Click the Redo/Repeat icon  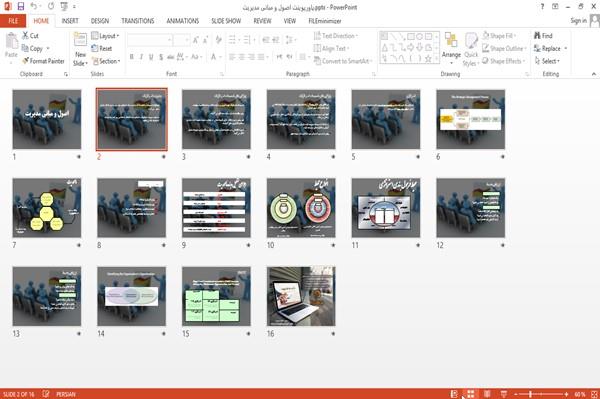point(51,7)
